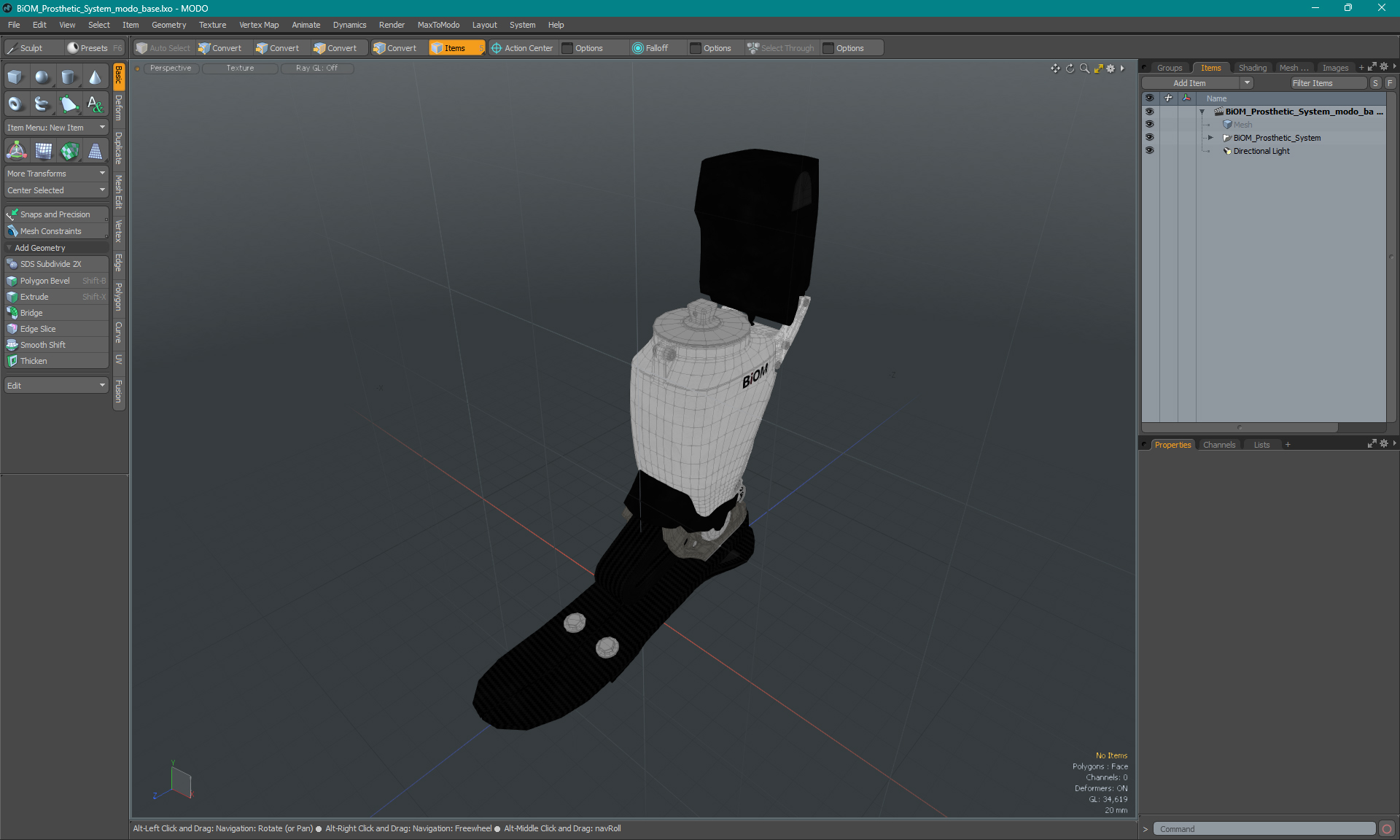The width and height of the screenshot is (1400, 840).
Task: Toggle Options checkbox after Falloff
Action: (x=696, y=48)
